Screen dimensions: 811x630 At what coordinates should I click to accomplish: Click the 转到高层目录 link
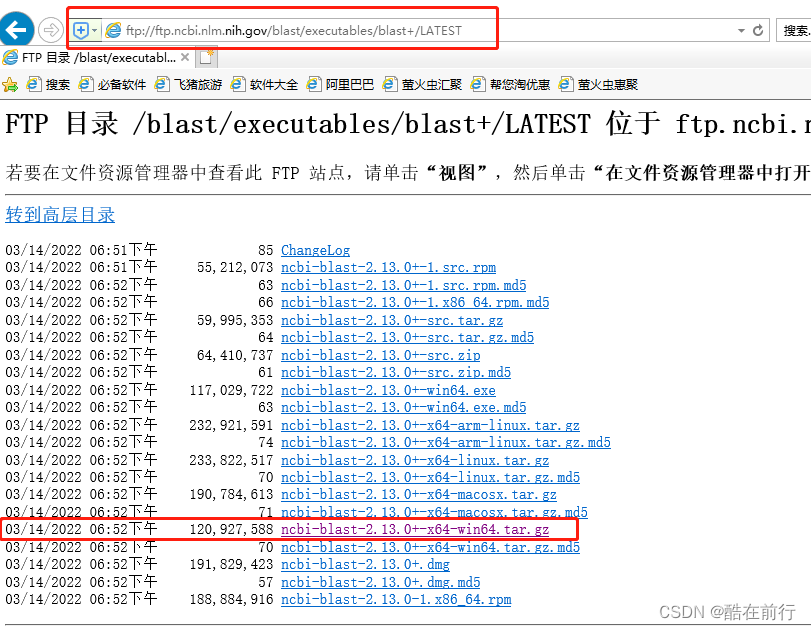(60, 215)
